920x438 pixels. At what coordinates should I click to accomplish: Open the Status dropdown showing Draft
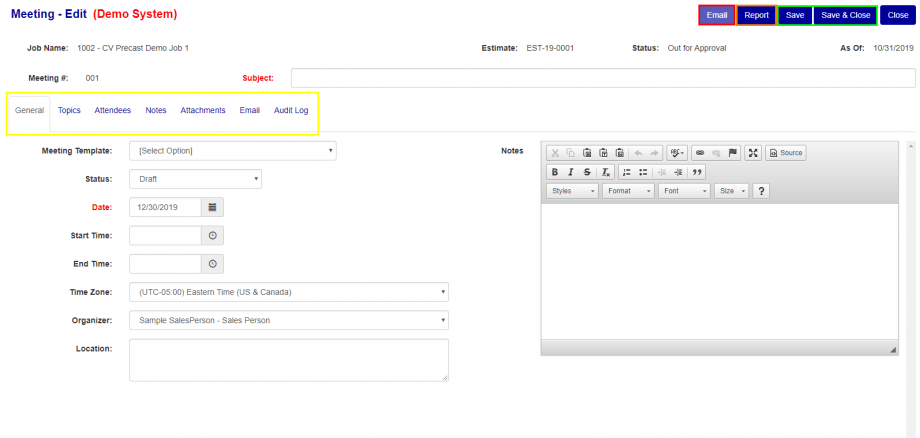(x=195, y=179)
